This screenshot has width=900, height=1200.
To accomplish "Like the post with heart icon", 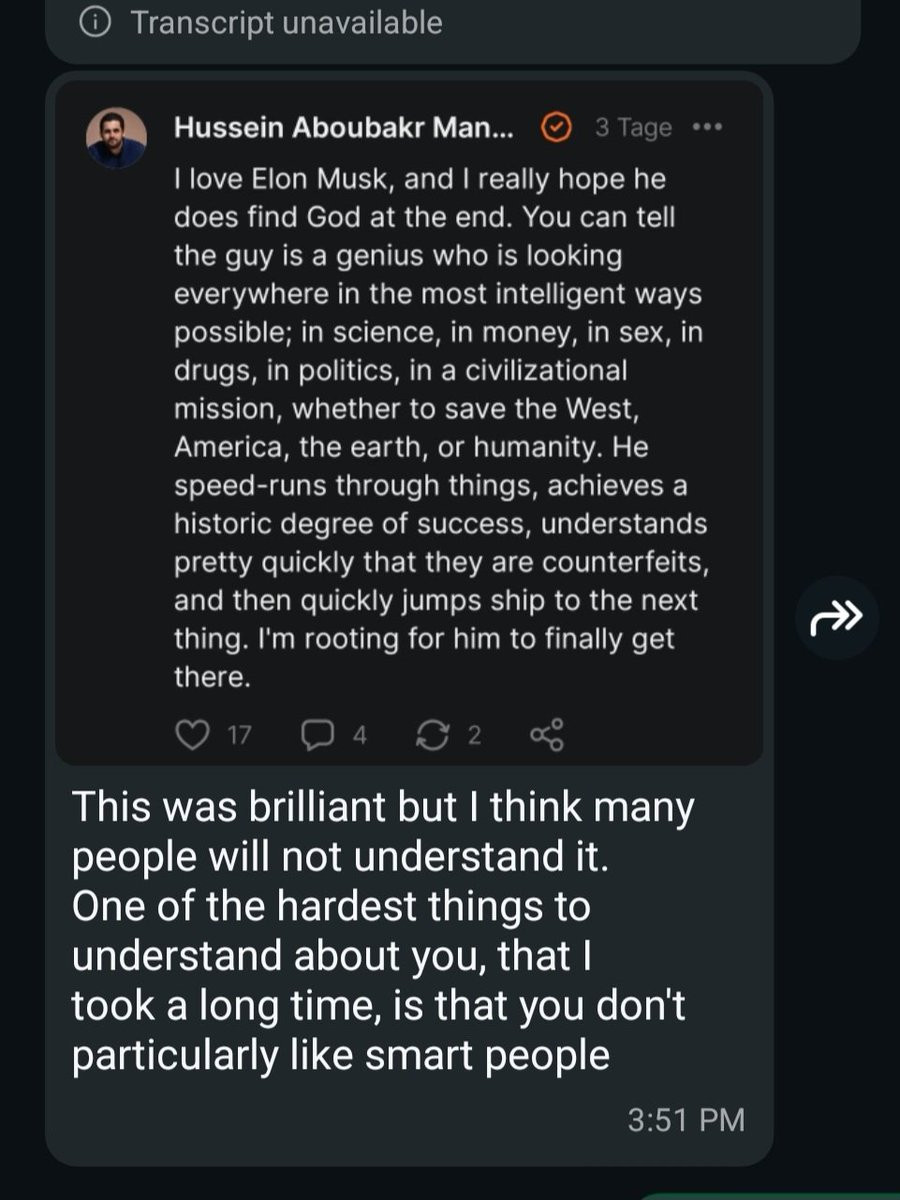I will [190, 735].
